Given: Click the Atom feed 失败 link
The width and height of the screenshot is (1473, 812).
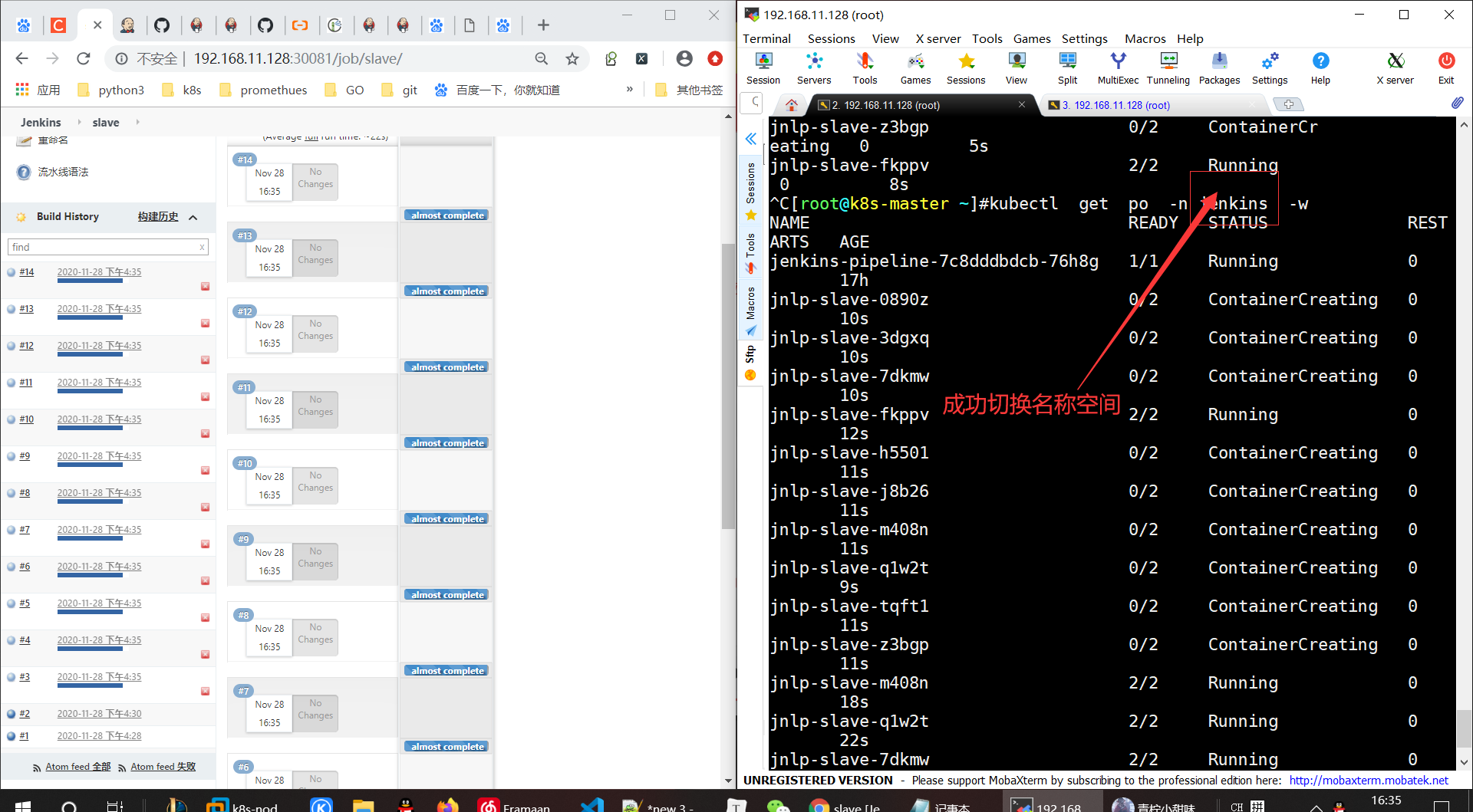Looking at the screenshot, I should (163, 766).
